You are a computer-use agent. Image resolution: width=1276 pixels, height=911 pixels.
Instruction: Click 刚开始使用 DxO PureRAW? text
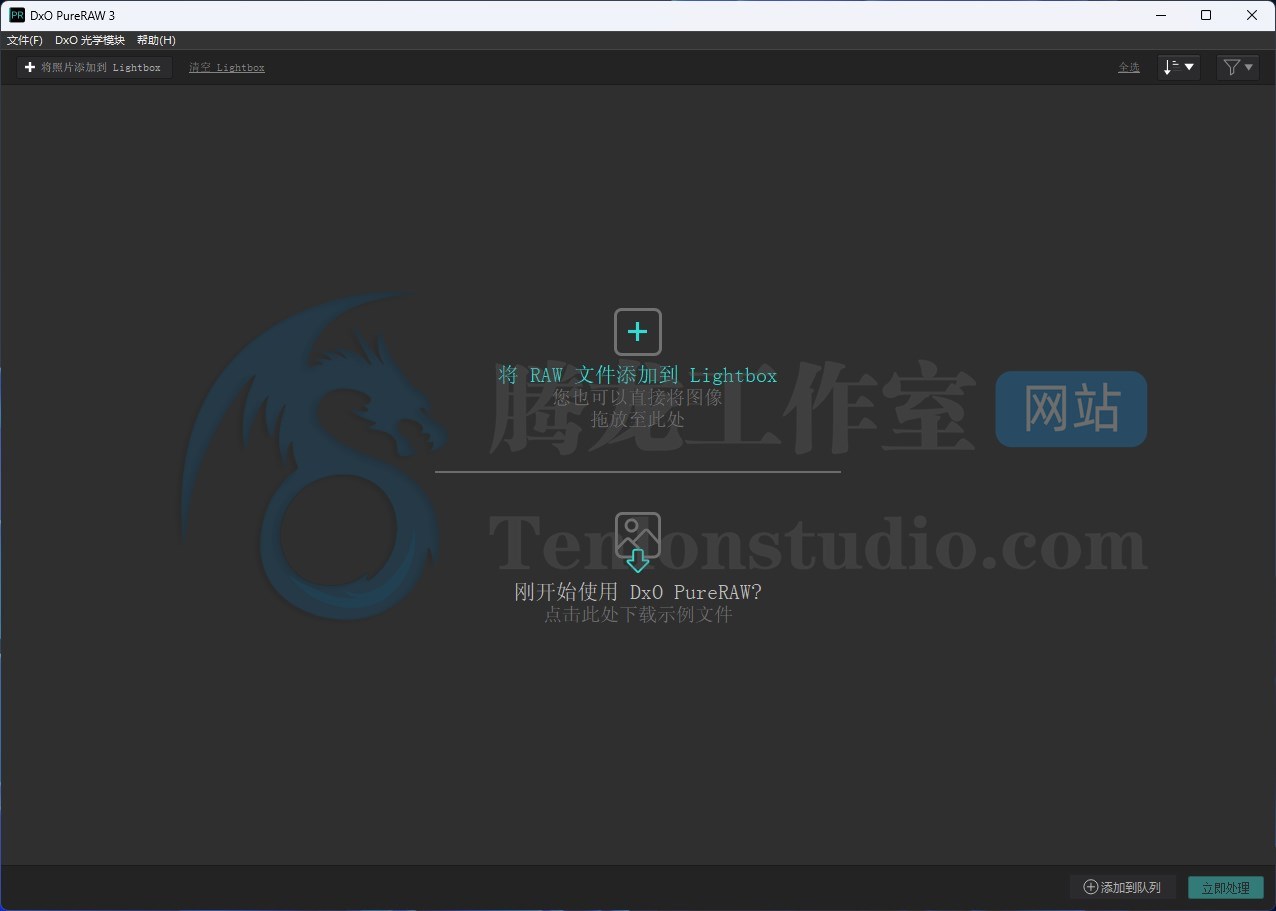click(x=638, y=592)
